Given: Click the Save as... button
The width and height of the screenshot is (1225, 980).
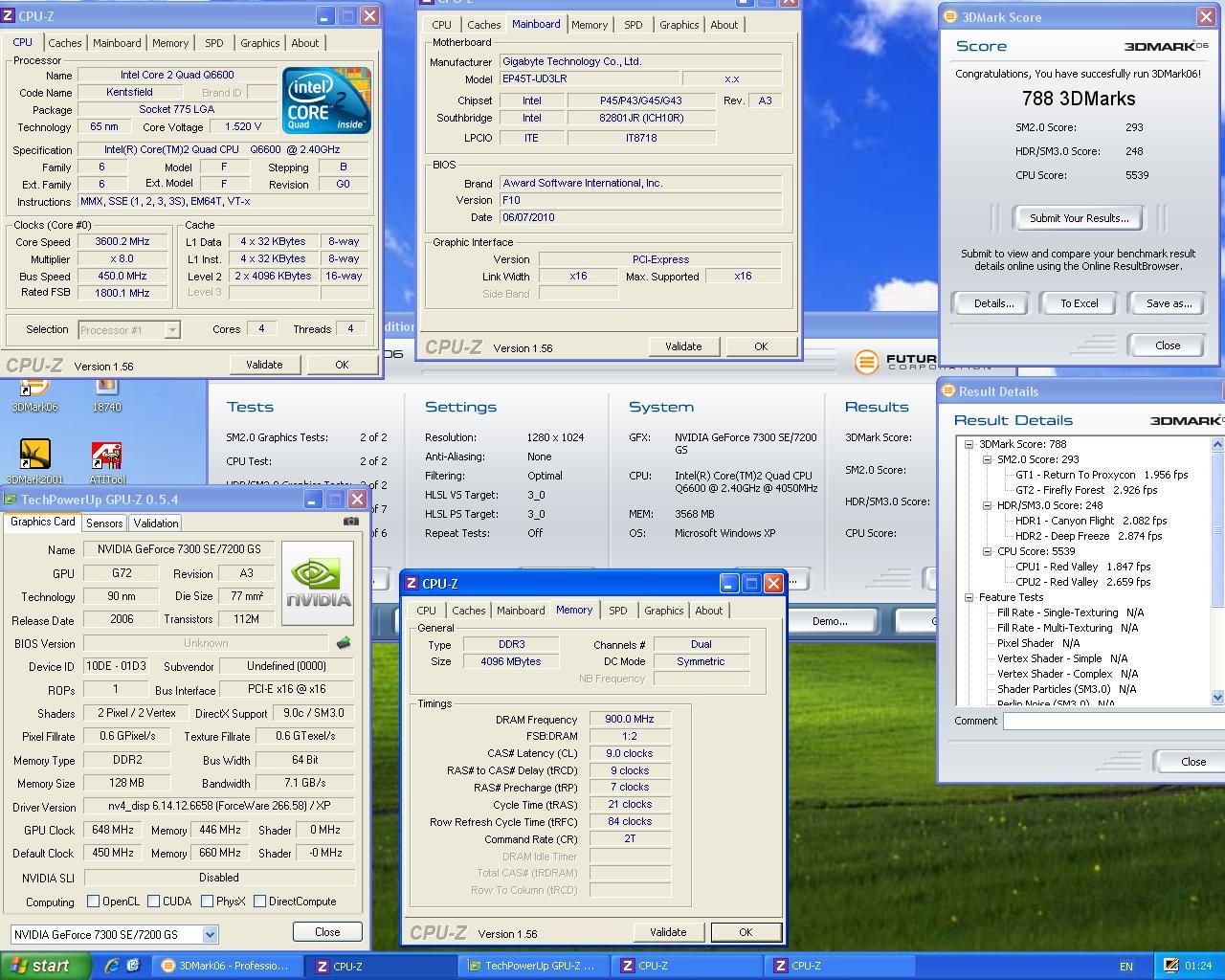Looking at the screenshot, I should 1169,303.
